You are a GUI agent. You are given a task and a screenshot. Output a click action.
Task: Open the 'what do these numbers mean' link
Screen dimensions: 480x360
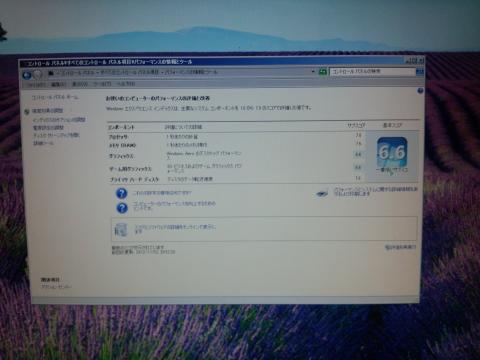162,193
